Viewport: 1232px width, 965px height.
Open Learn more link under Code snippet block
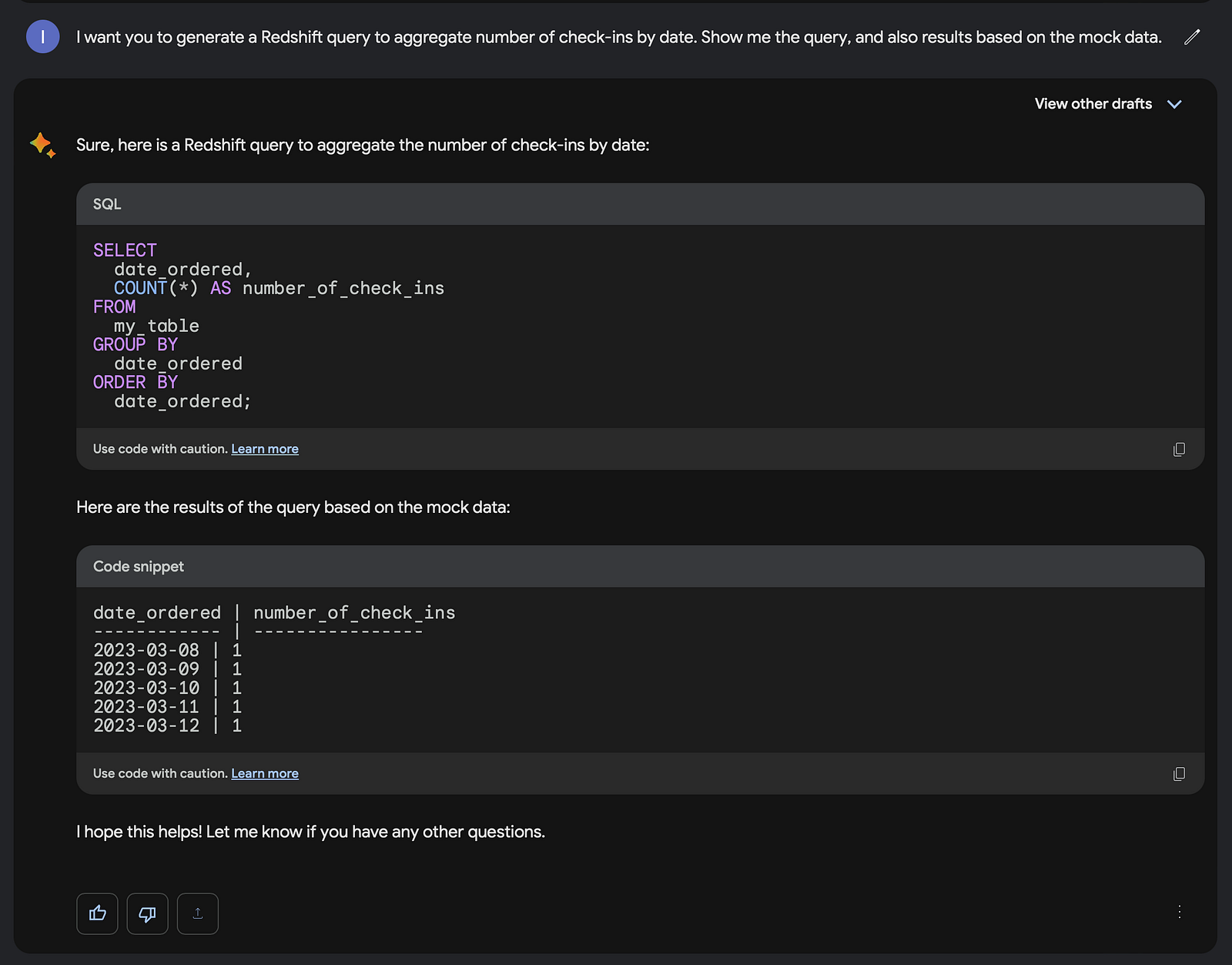[x=265, y=773]
